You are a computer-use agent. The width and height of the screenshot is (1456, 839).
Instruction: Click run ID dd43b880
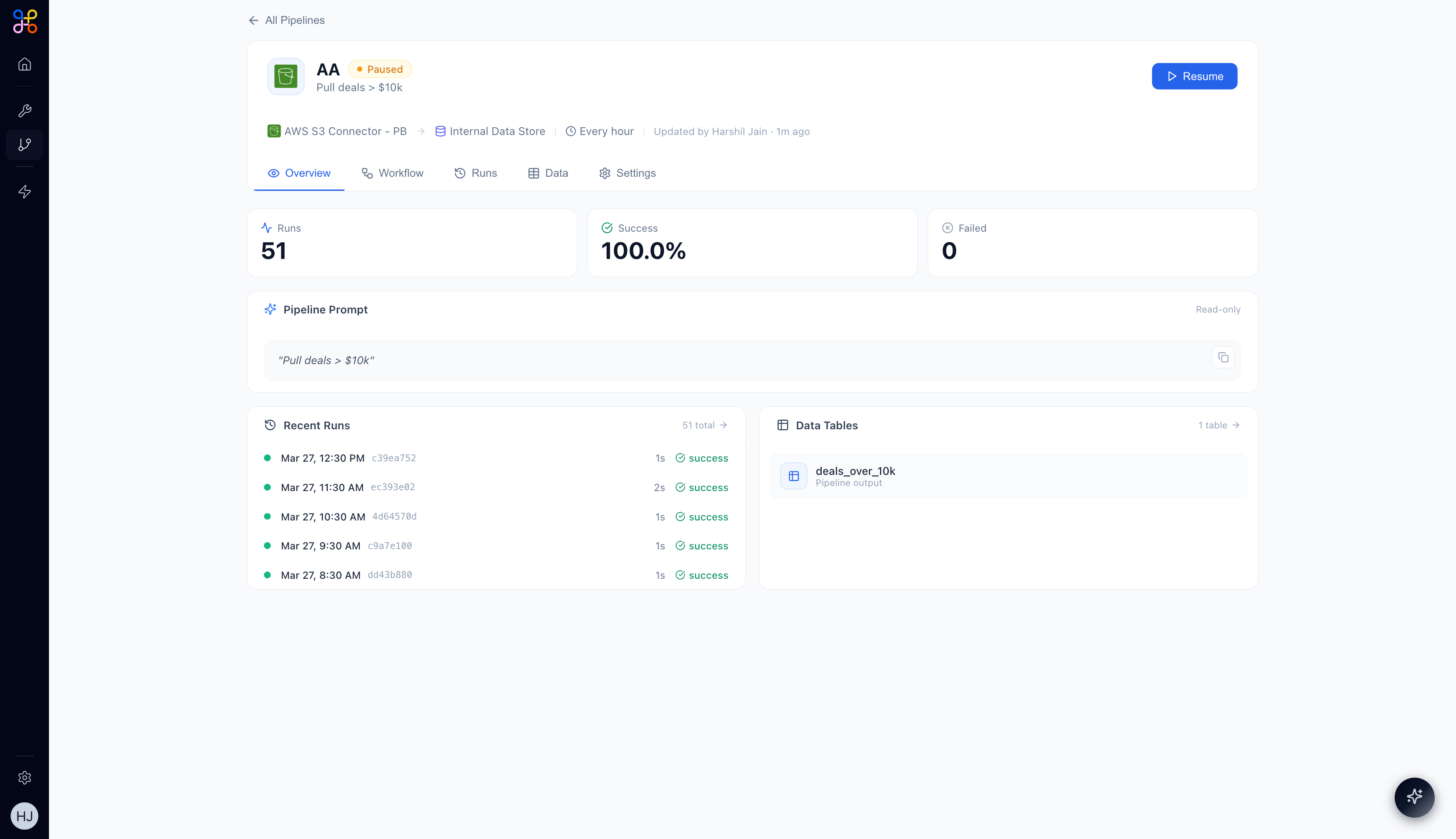390,575
